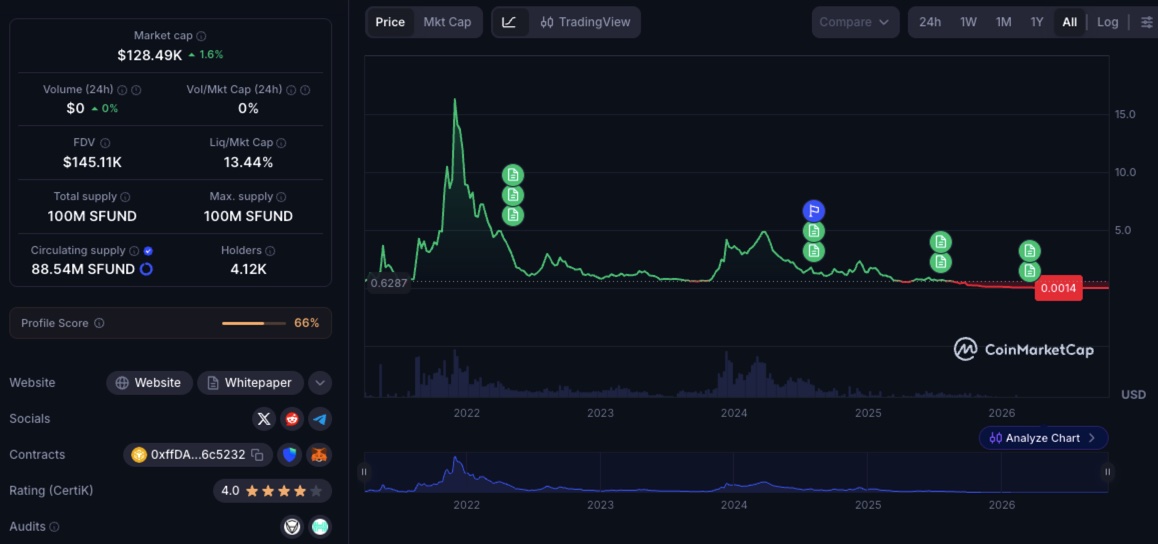Image resolution: width=1158 pixels, height=544 pixels.
Task: Open the X (Twitter) social link
Action: point(264,419)
